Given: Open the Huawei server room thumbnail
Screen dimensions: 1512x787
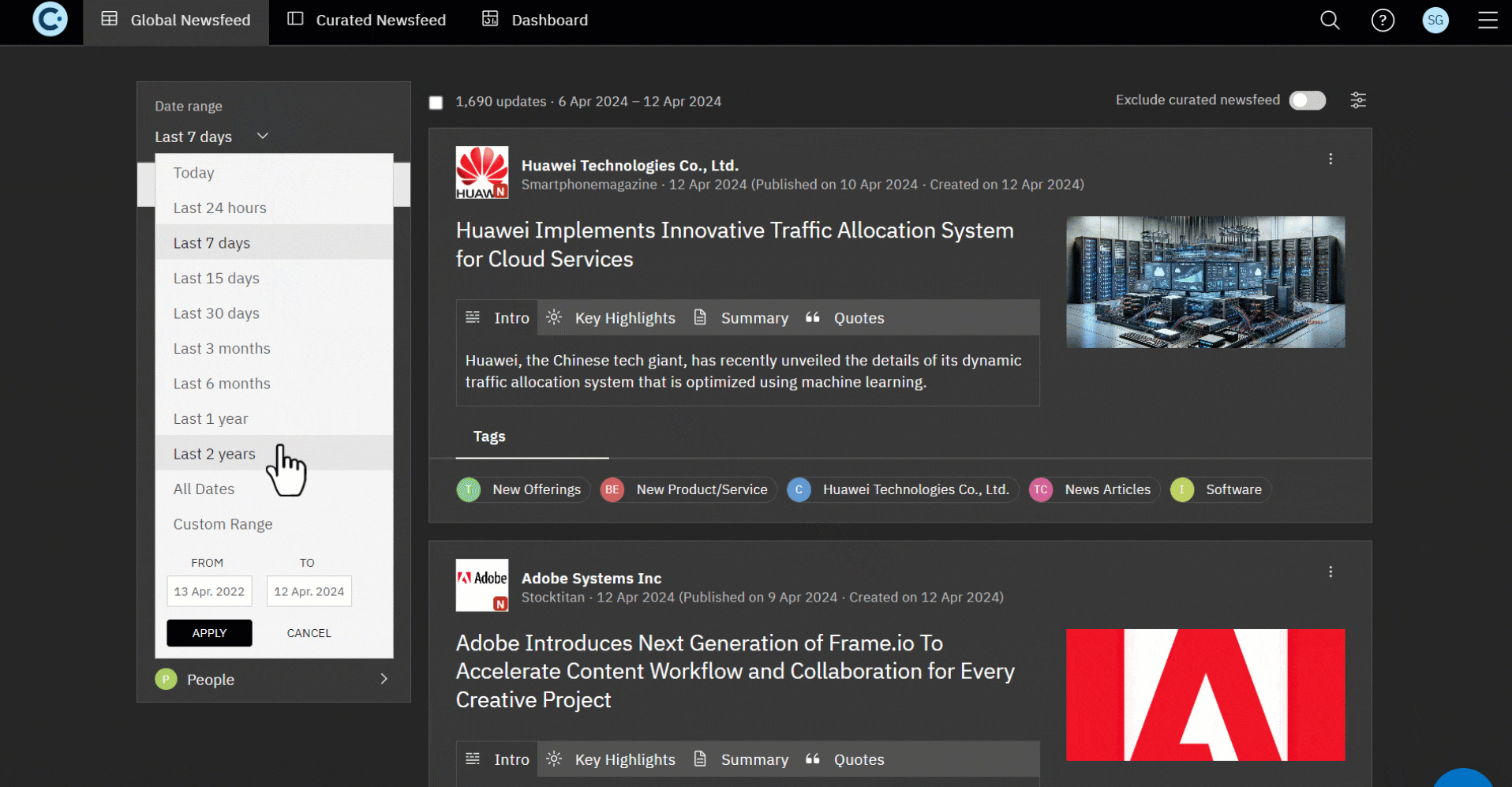Looking at the screenshot, I should (x=1205, y=282).
